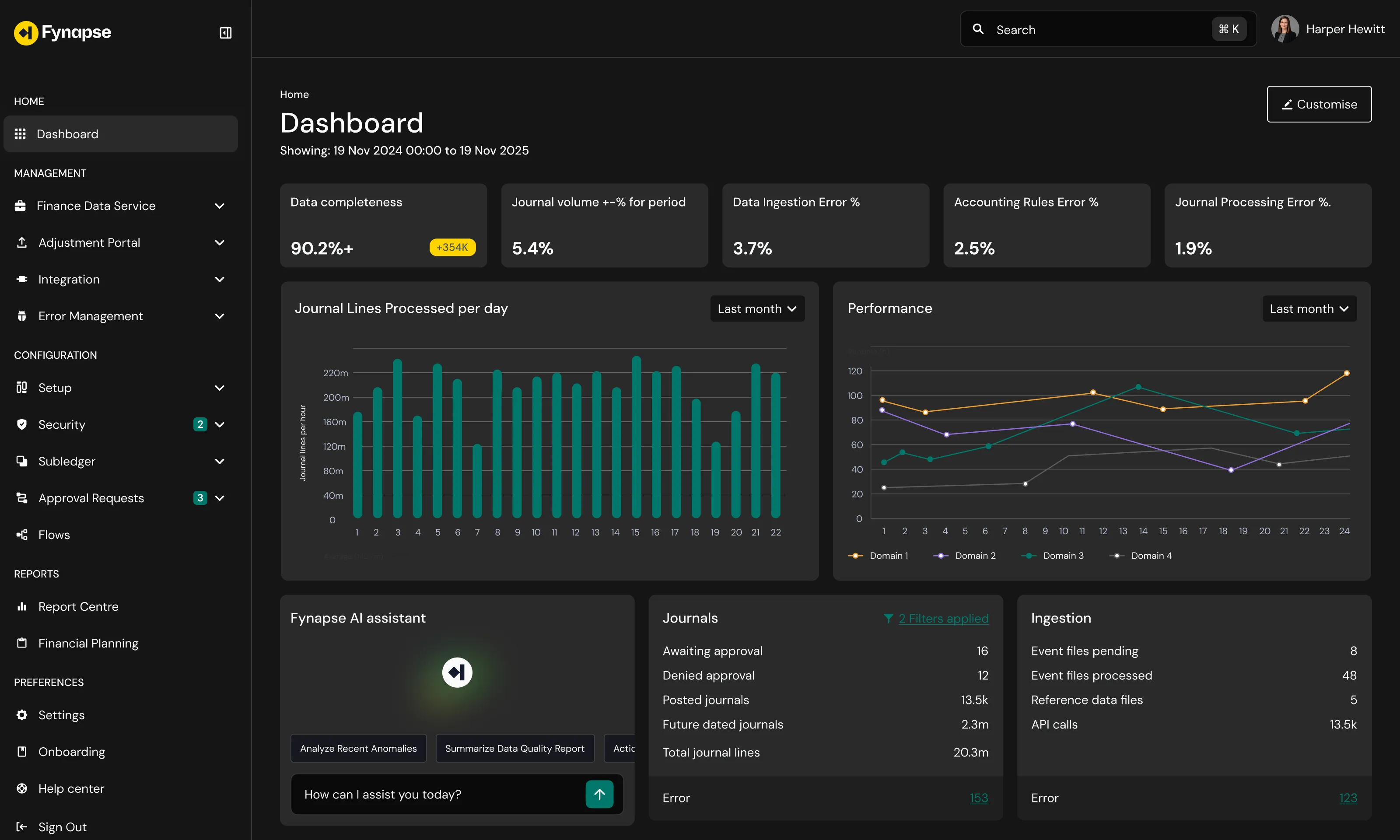
Task: Toggle Domain 4 legend series
Action: pyautogui.click(x=1141, y=556)
